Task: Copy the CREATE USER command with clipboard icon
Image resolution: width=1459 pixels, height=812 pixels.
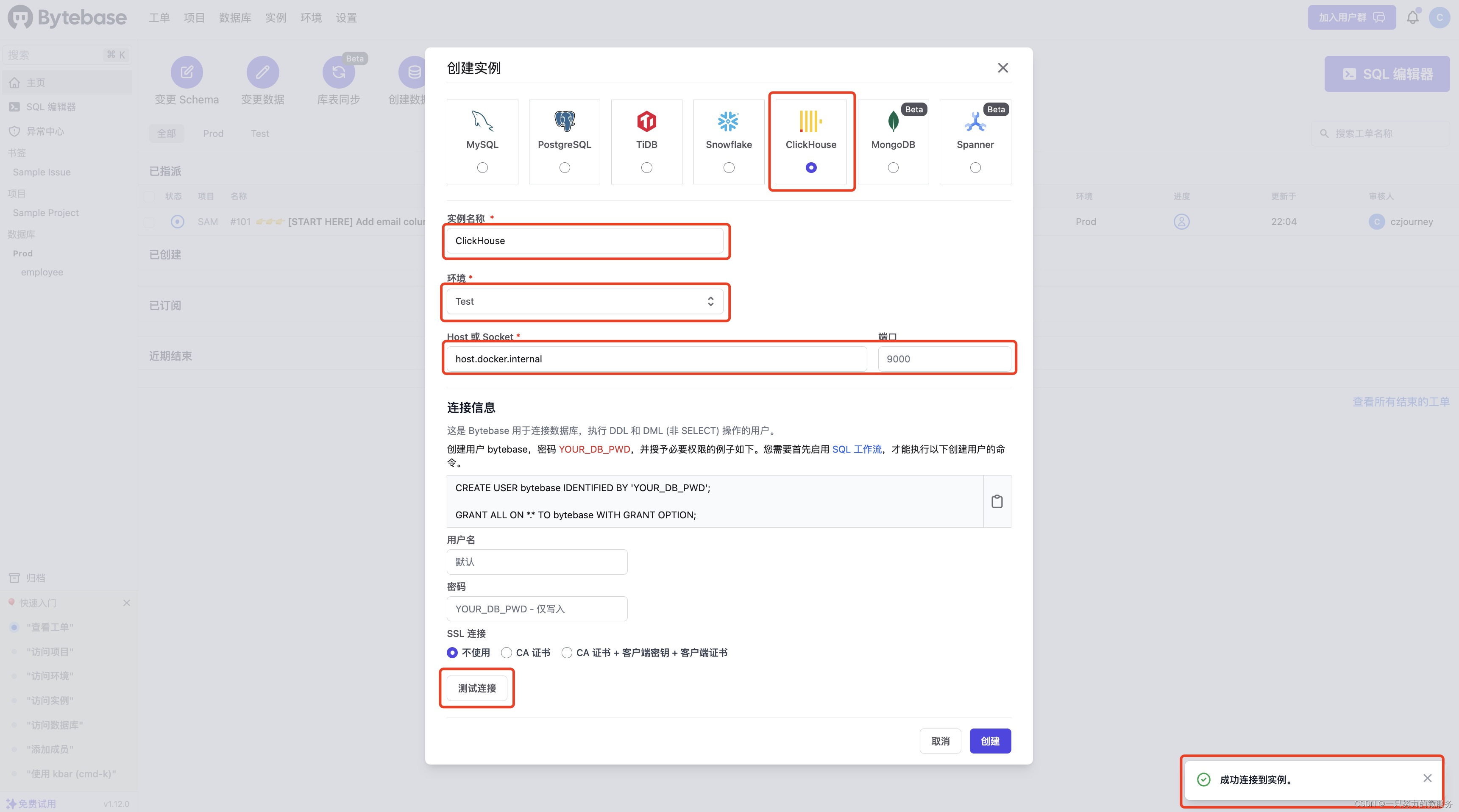Action: click(x=997, y=501)
